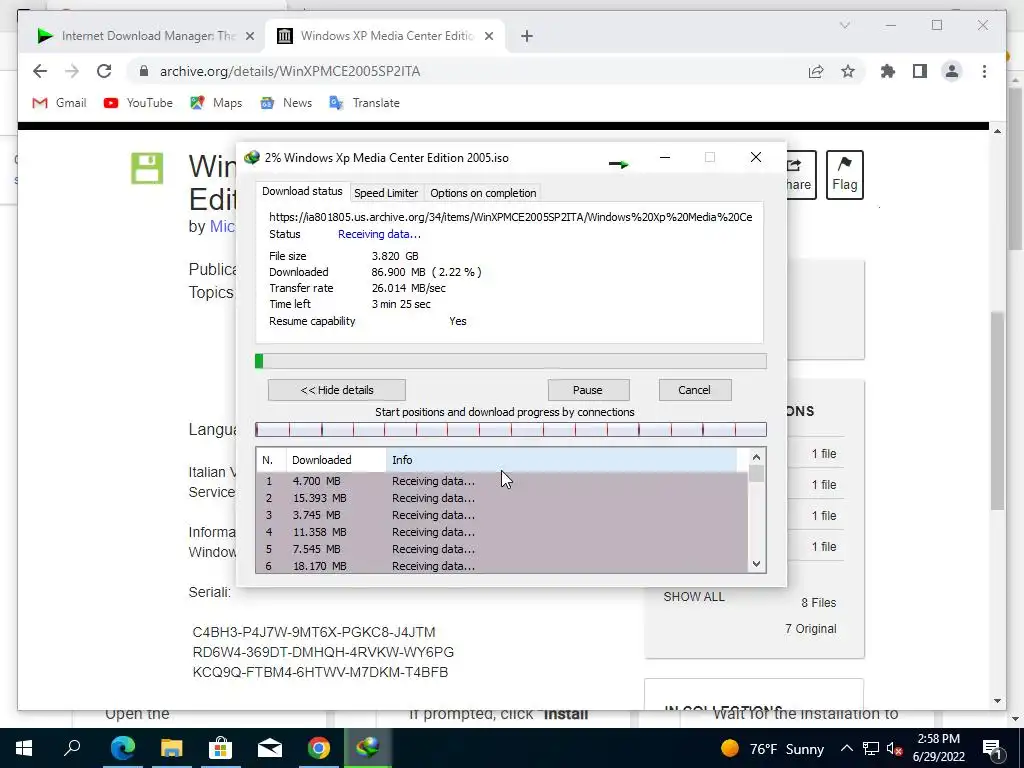Open Gmail bookmark
1024x768 pixels.
pos(59,103)
